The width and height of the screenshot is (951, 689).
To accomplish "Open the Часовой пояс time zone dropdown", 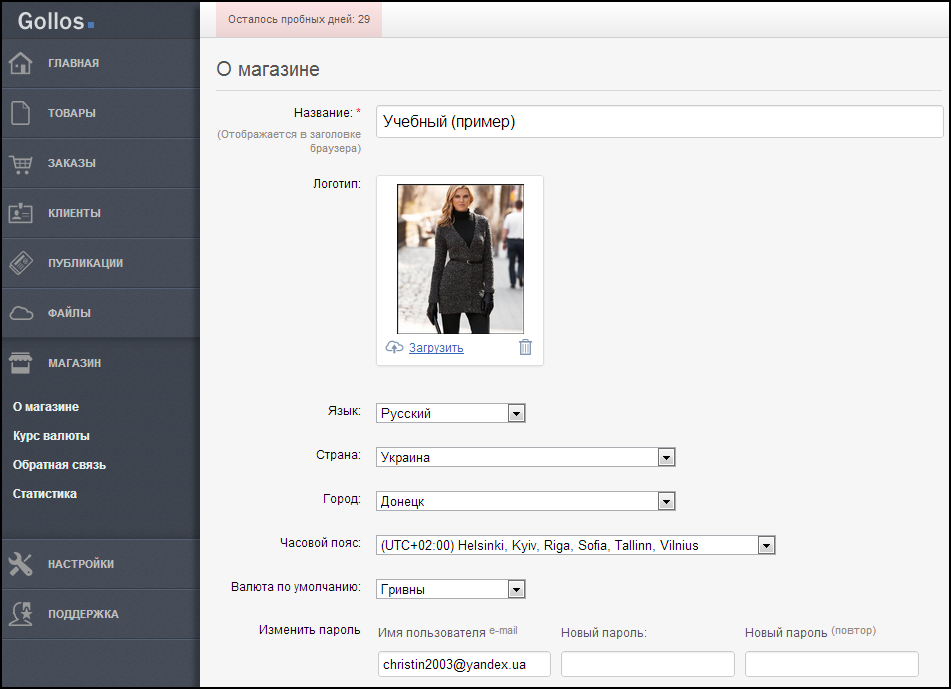I will 576,545.
